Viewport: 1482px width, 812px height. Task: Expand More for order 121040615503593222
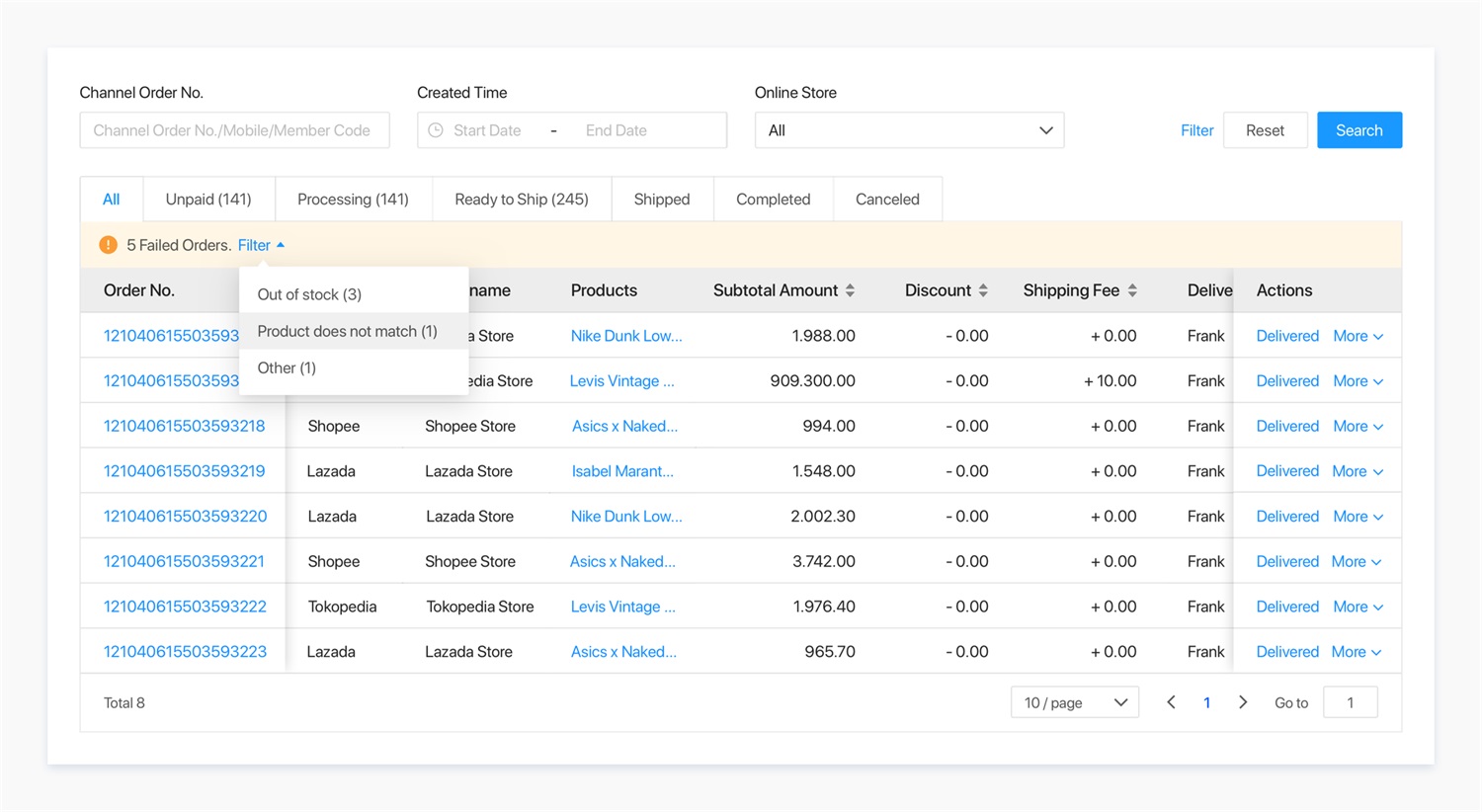pos(1358,607)
